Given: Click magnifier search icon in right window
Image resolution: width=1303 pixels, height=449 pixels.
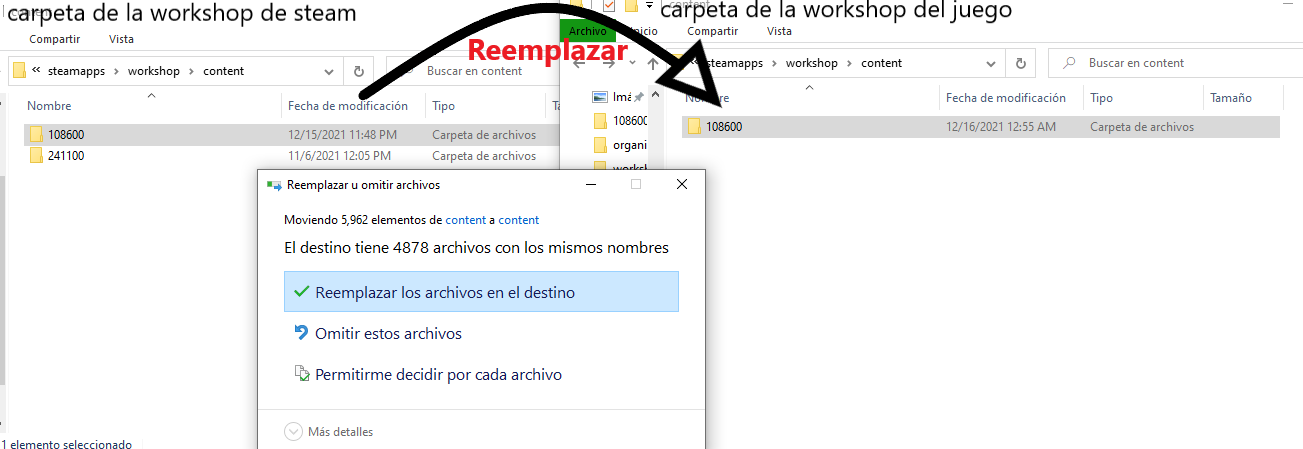Looking at the screenshot, I should pos(1071,63).
